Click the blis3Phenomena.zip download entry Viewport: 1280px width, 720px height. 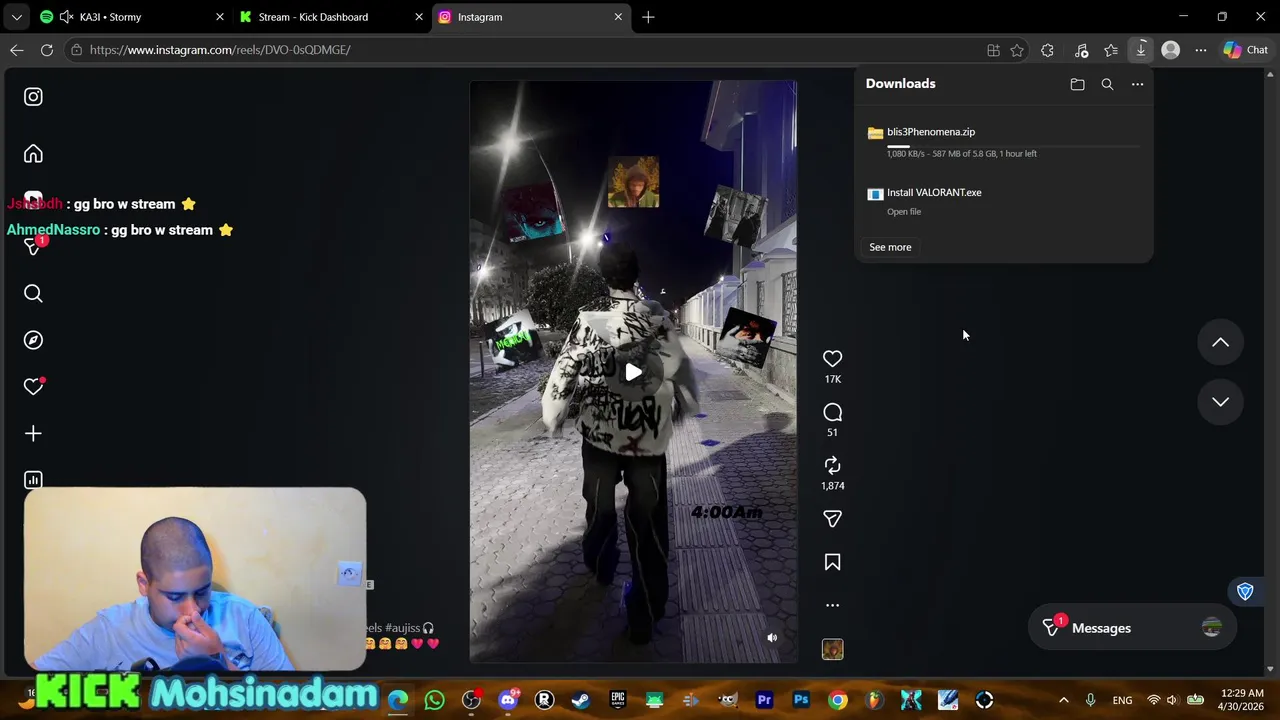pyautogui.click(x=1004, y=142)
